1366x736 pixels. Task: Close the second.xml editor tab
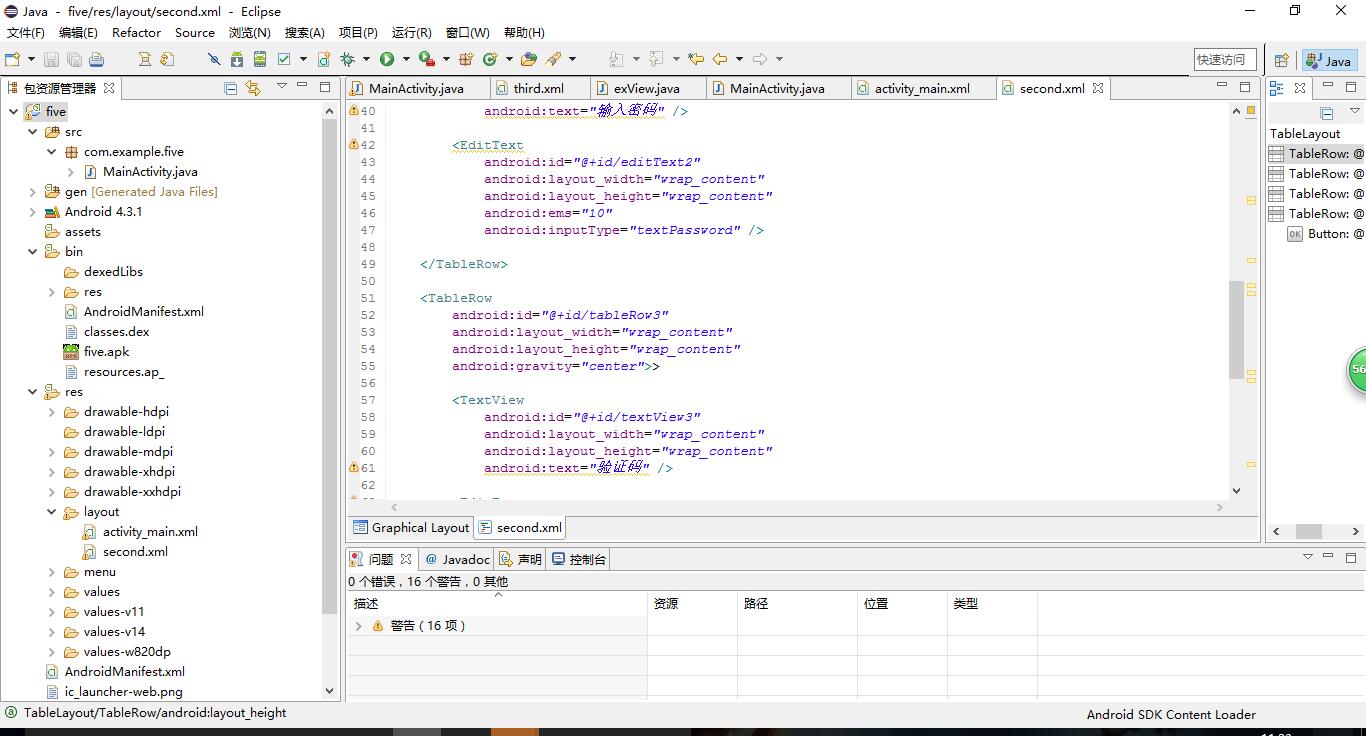[1097, 88]
